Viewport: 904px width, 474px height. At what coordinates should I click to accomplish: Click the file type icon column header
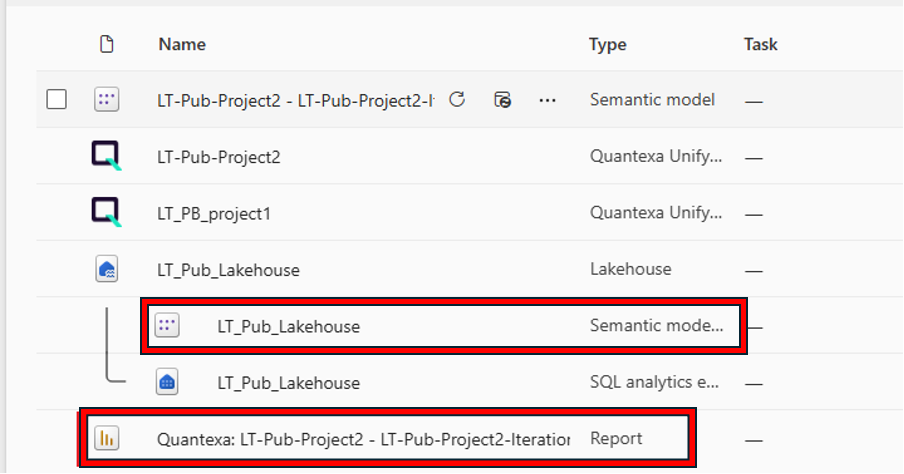coord(106,44)
